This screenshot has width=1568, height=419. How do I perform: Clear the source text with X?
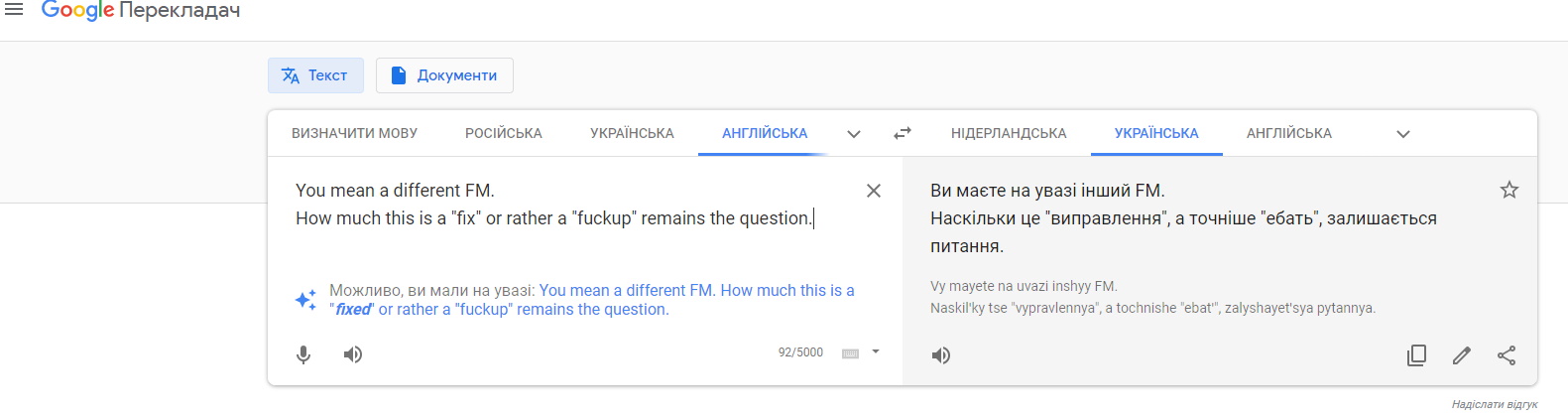(x=874, y=191)
